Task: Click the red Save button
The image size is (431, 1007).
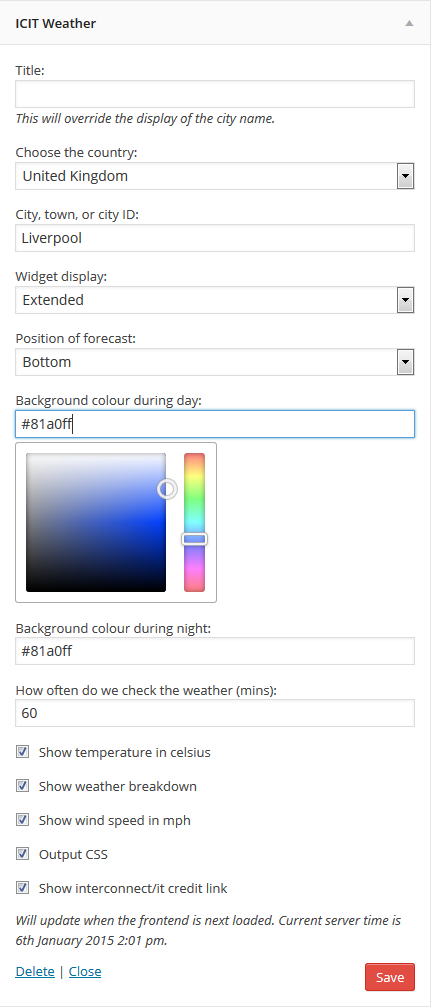Action: pos(390,977)
